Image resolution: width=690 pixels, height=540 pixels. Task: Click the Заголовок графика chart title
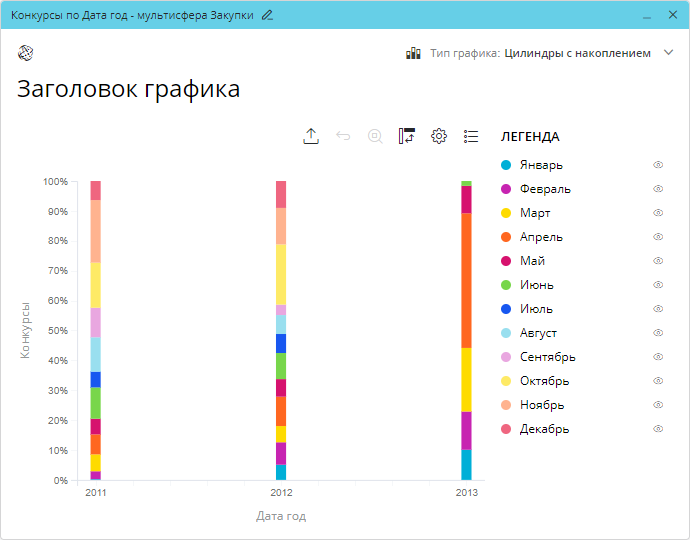tap(128, 89)
